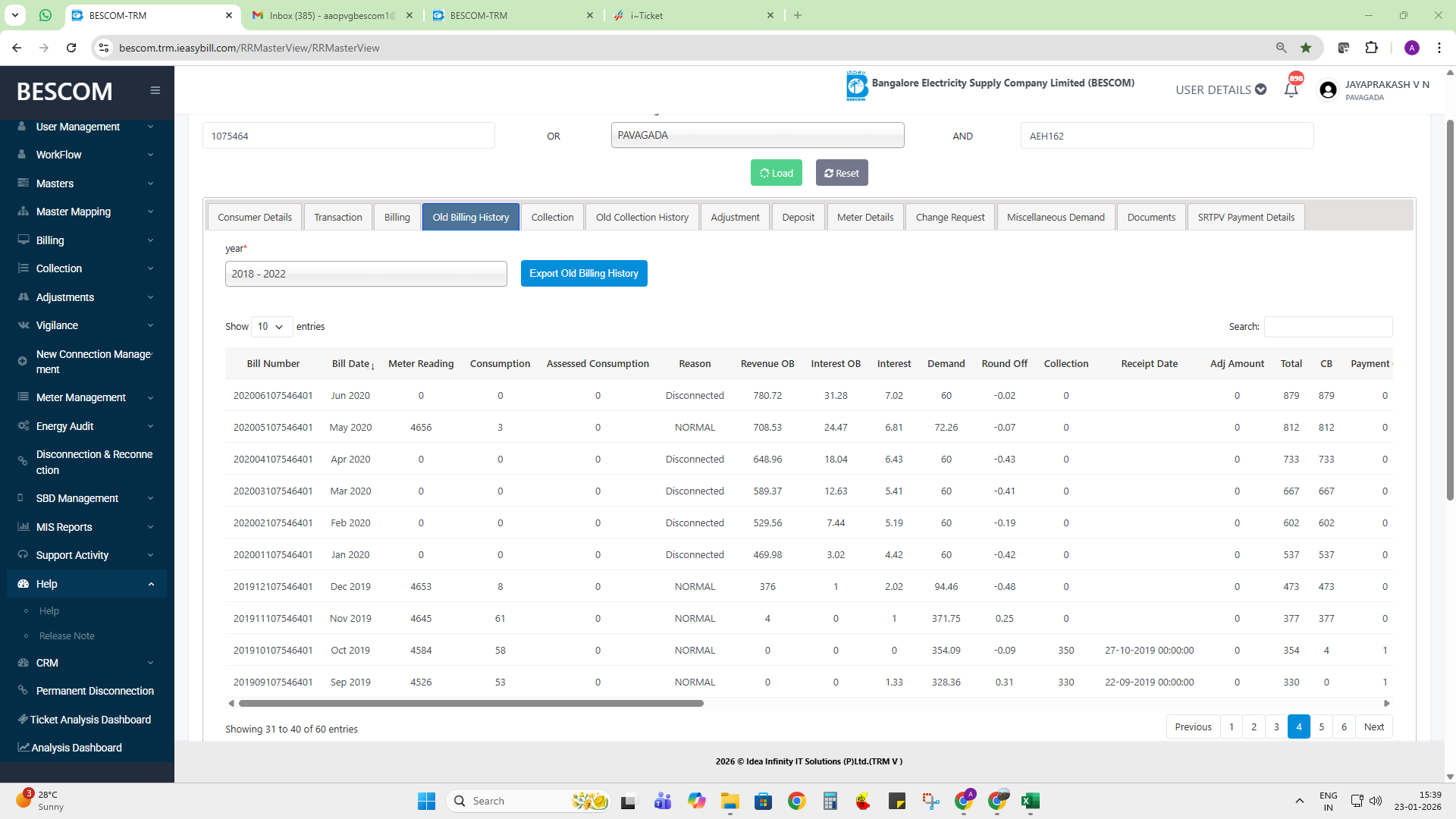The height and width of the screenshot is (819, 1456).
Task: Click the hamburger menu icon beside BESCOM
Action: tap(155, 90)
